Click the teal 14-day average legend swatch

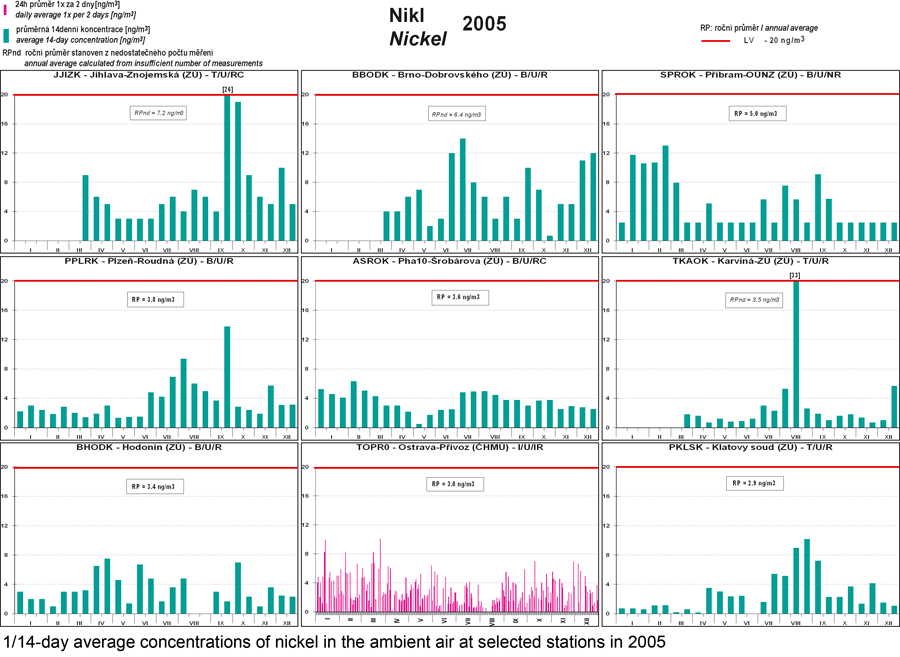coord(6,36)
